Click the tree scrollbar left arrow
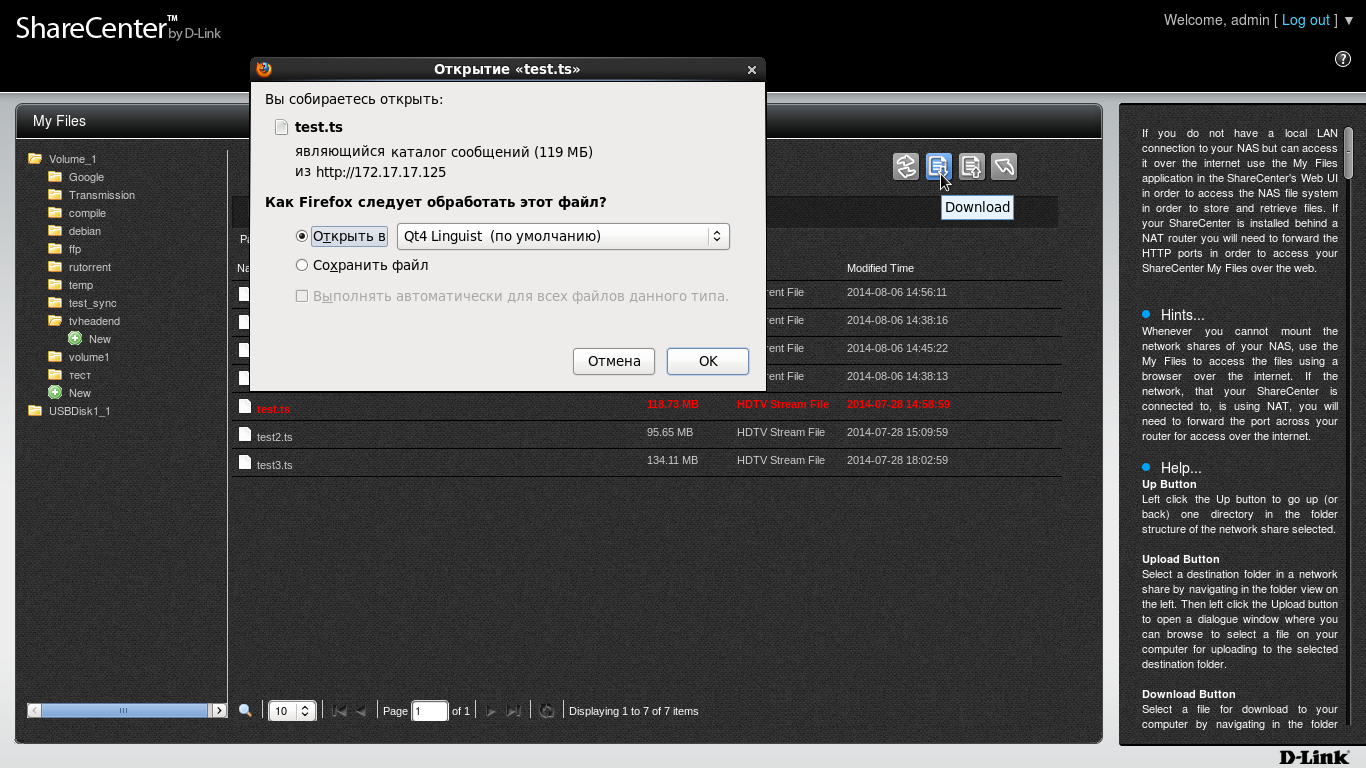 35,710
